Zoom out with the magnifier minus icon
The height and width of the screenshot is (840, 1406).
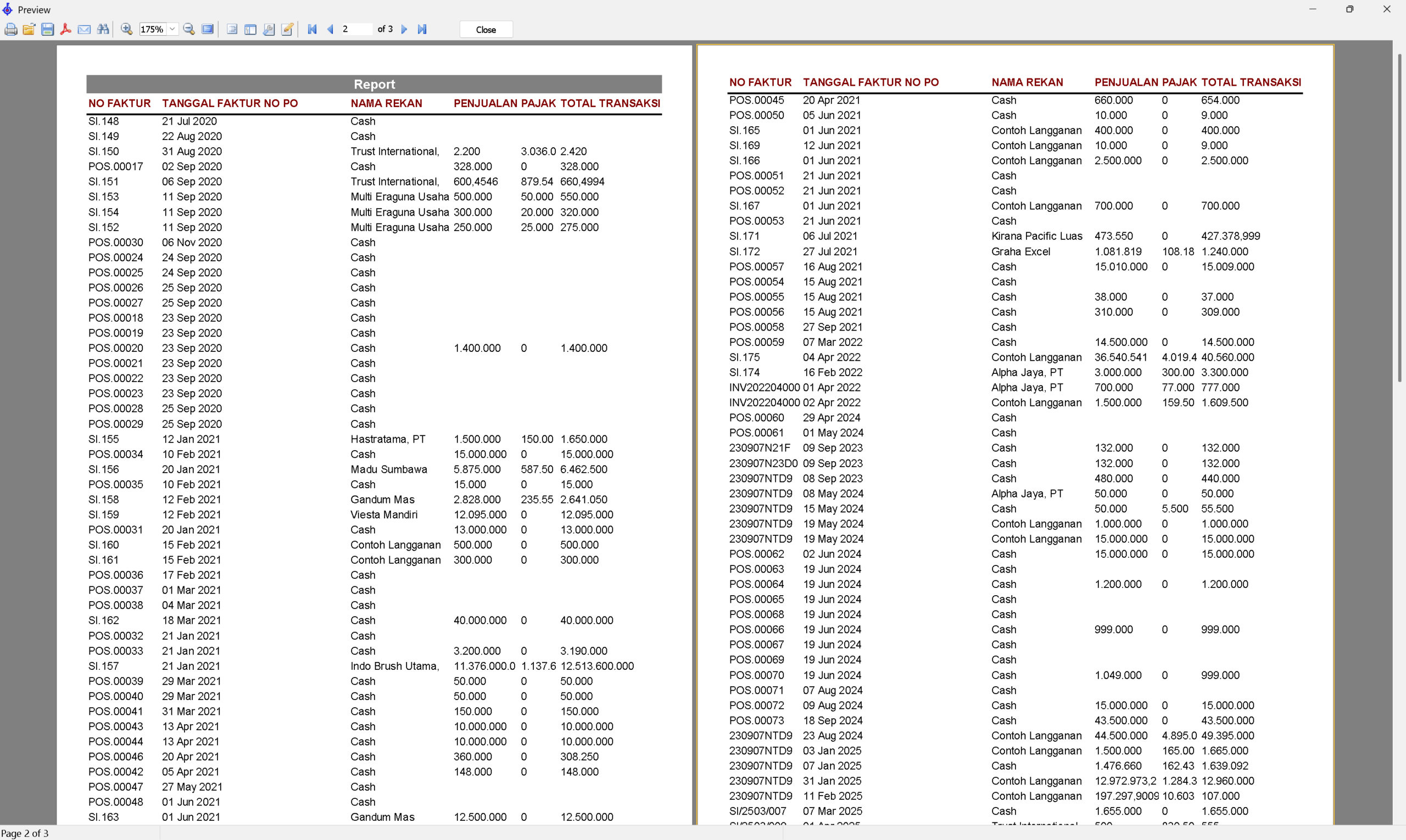click(x=189, y=30)
